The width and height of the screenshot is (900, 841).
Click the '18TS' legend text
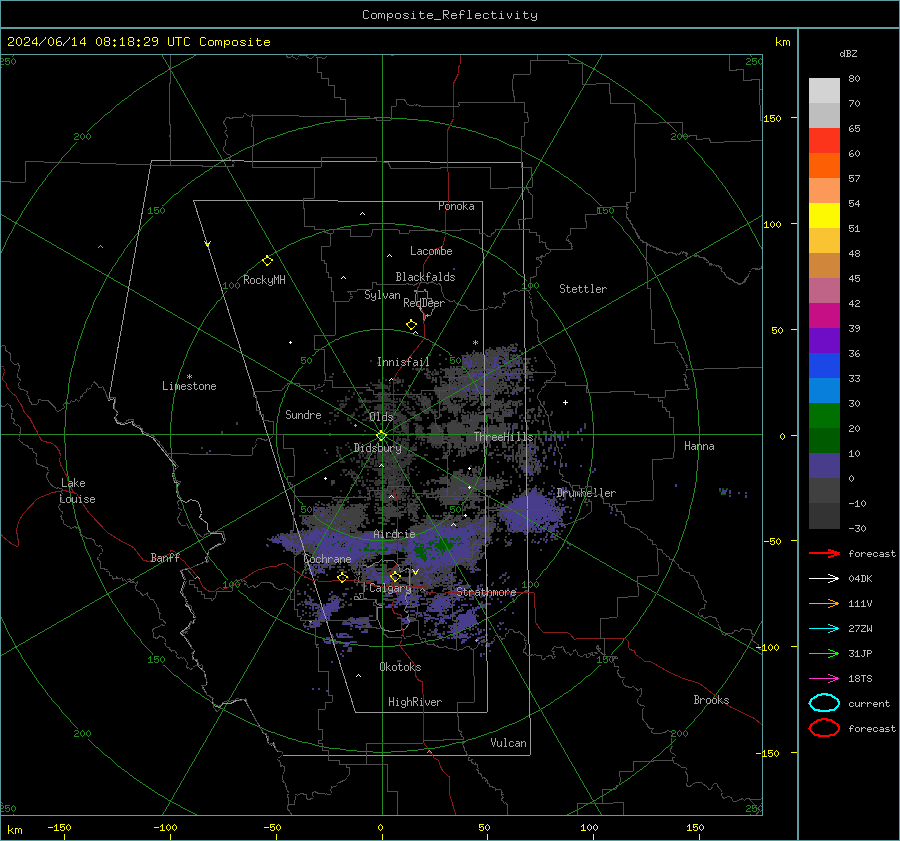tap(860, 679)
